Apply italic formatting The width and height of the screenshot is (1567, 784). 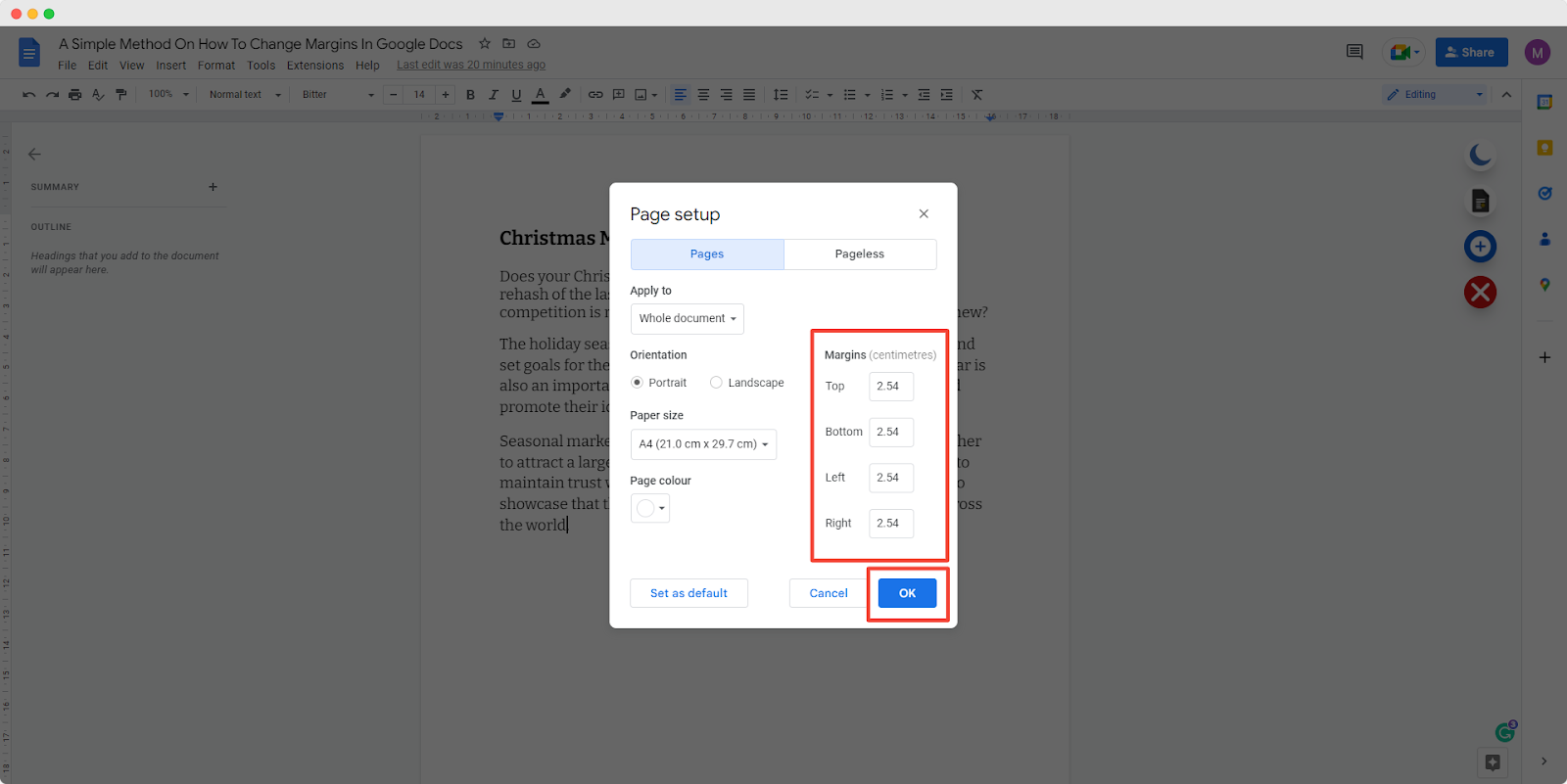click(x=494, y=95)
